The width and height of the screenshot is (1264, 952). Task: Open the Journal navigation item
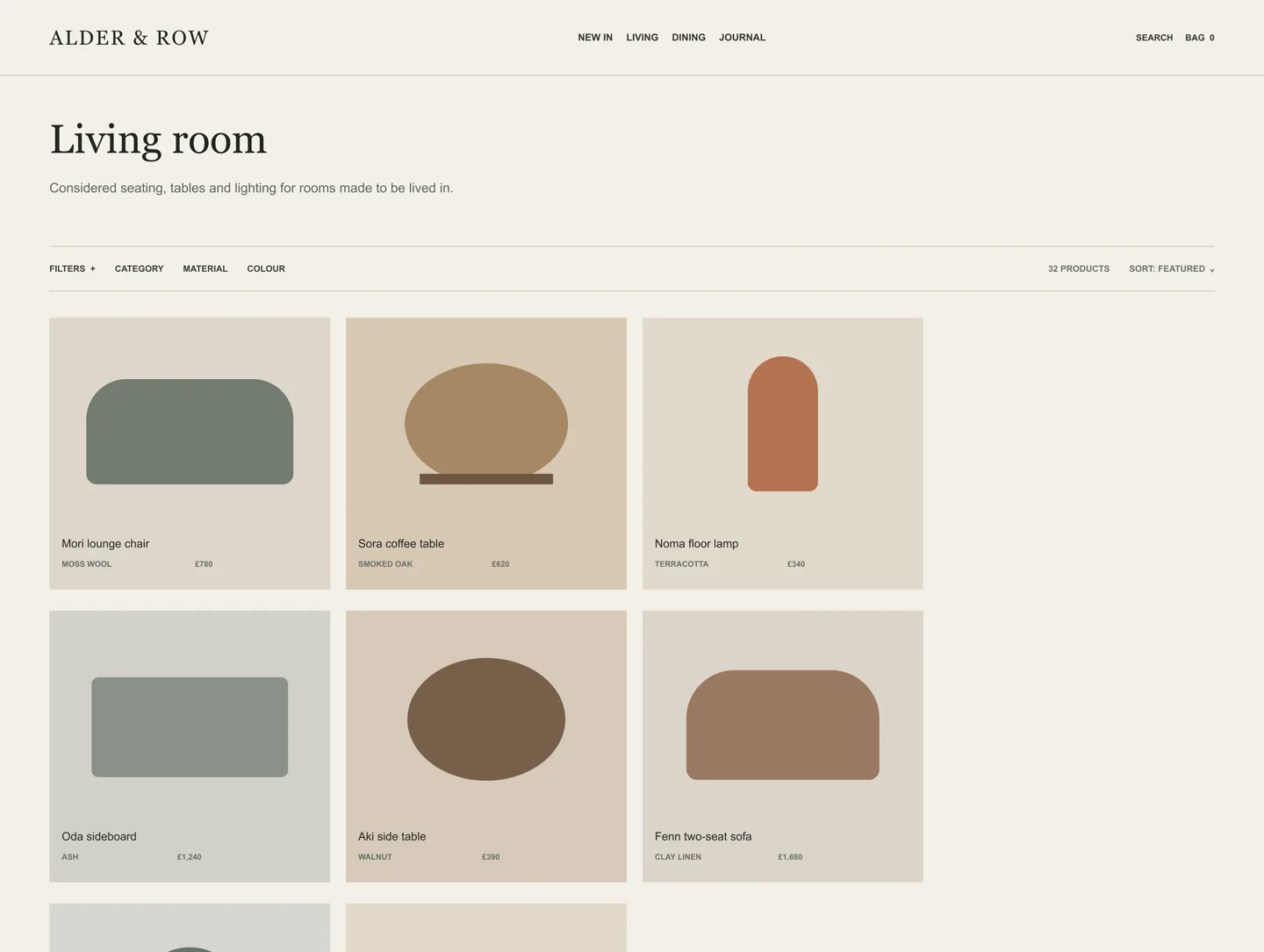click(x=742, y=38)
